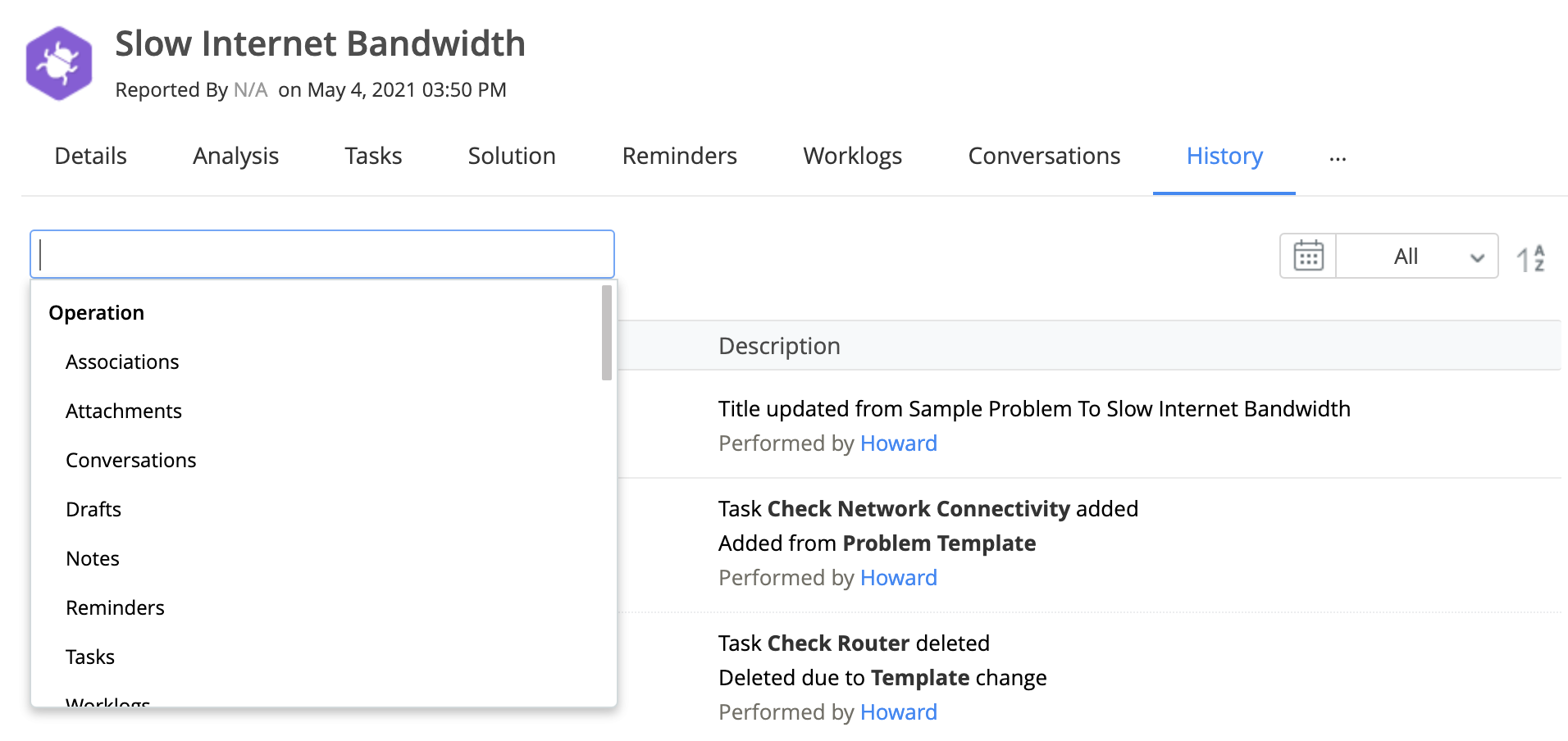
Task: Open the calendar date filter icon
Action: (x=1308, y=256)
